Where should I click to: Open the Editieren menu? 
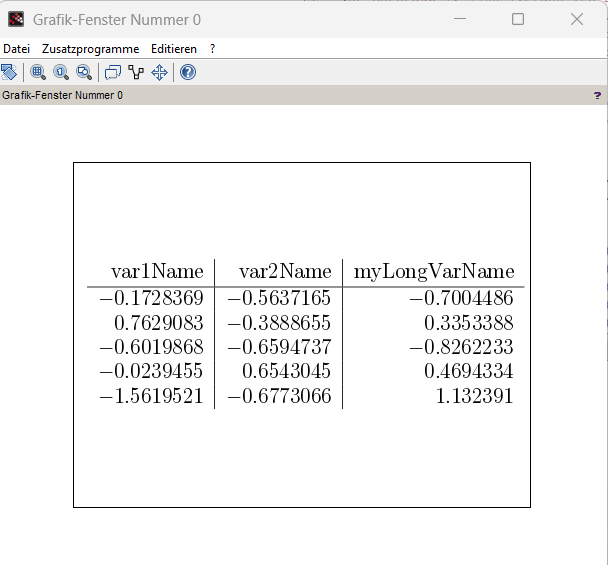click(174, 49)
